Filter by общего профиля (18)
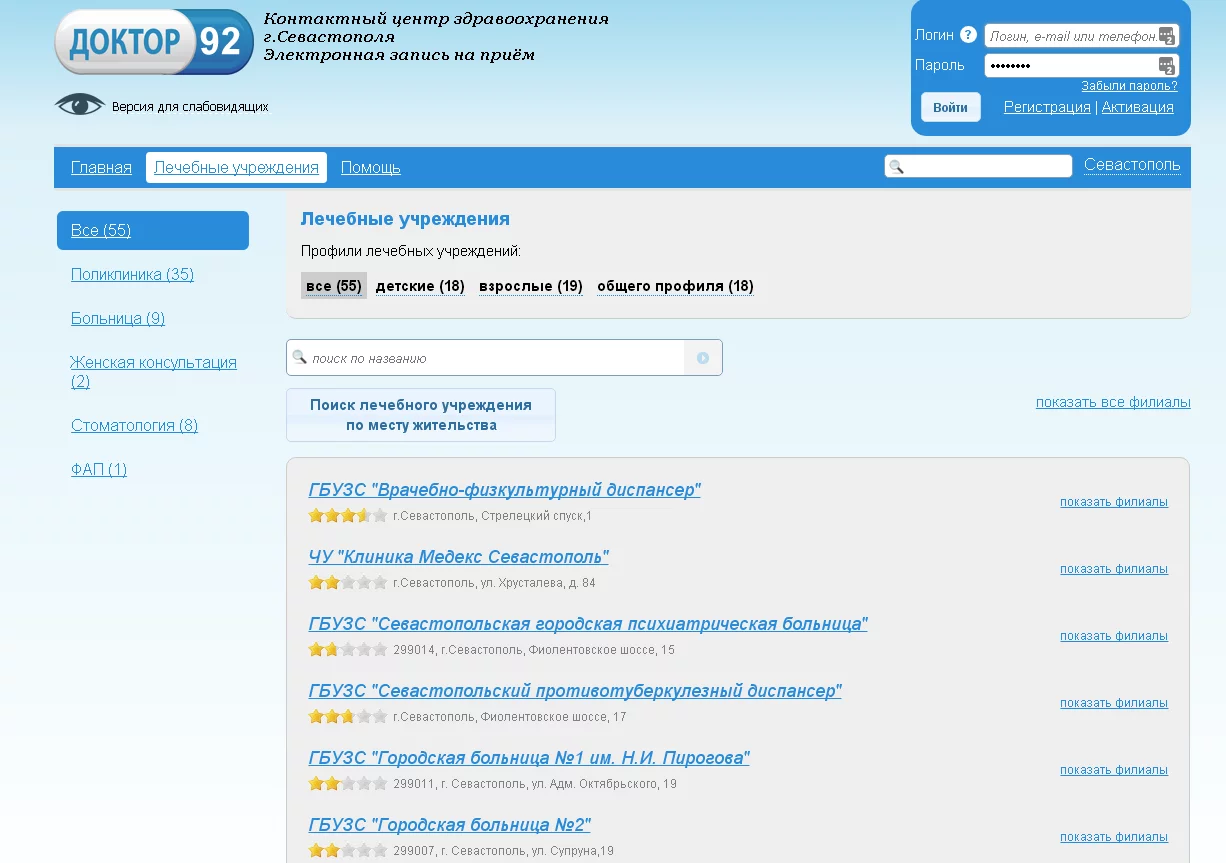This screenshot has width=1226, height=863. click(x=675, y=286)
